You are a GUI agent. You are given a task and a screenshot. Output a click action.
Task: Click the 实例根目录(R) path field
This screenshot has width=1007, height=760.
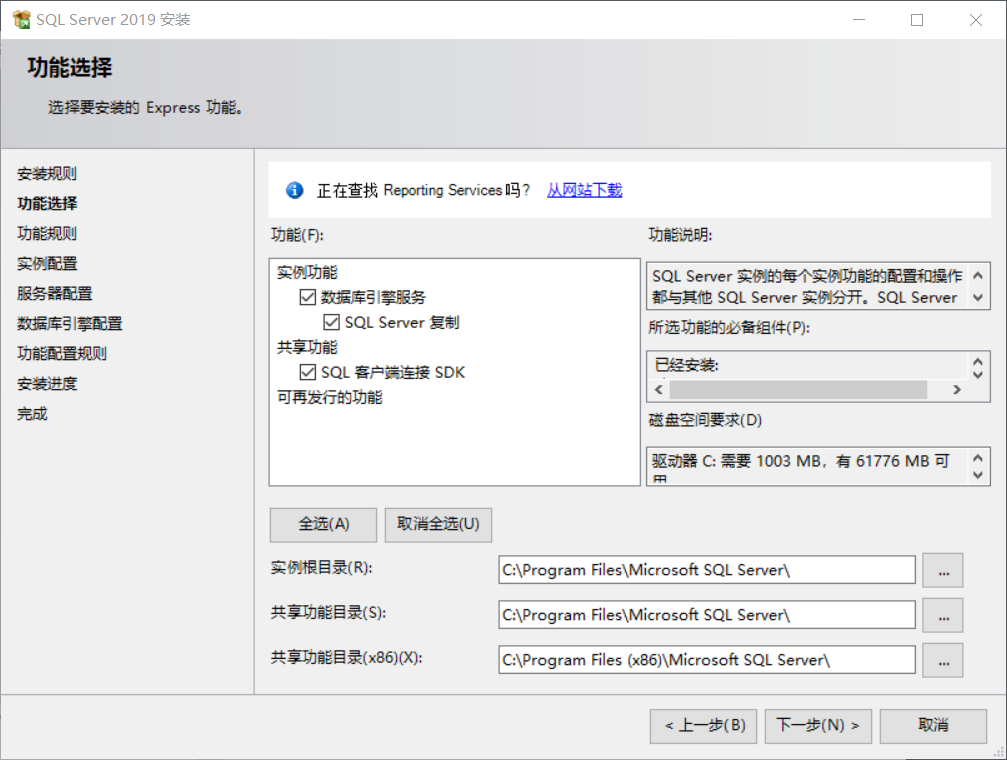click(706, 570)
